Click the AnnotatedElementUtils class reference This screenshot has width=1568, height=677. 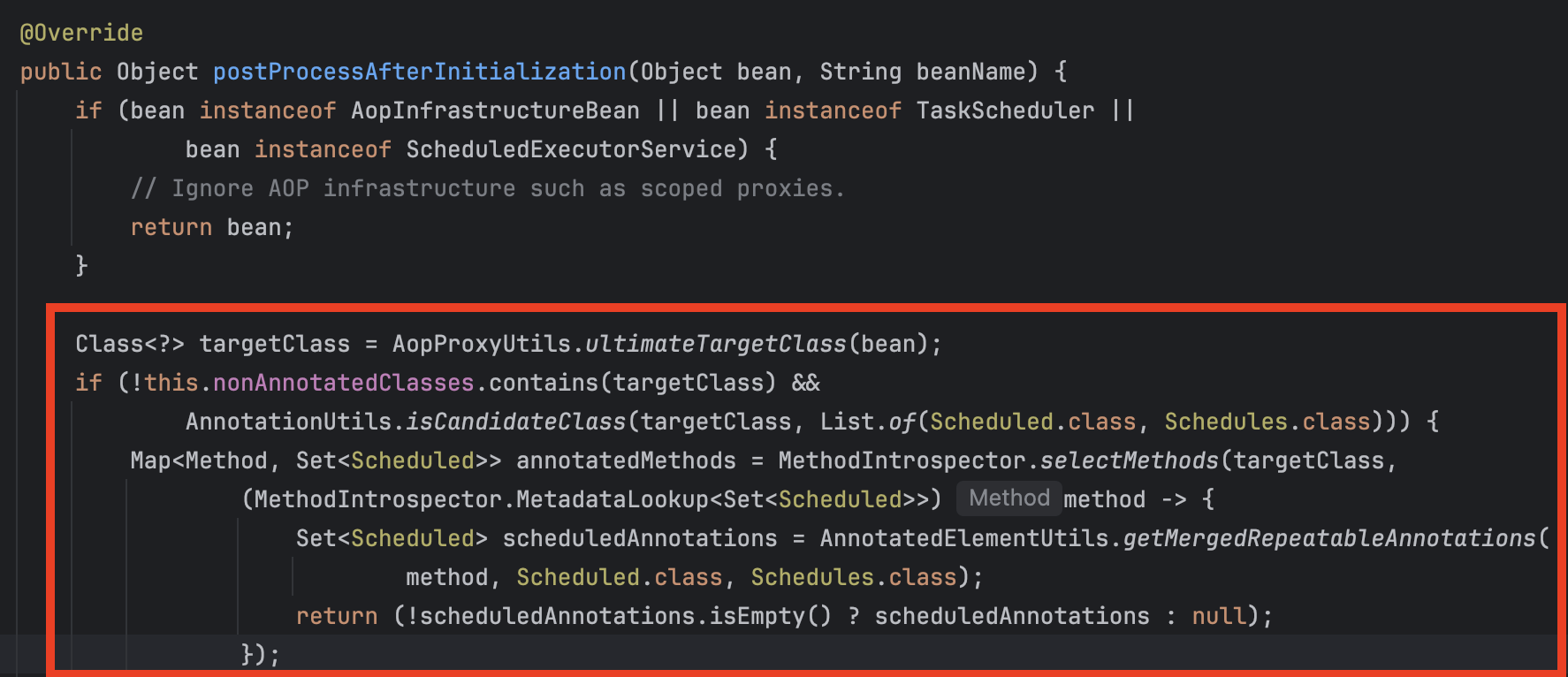pyautogui.click(x=963, y=538)
